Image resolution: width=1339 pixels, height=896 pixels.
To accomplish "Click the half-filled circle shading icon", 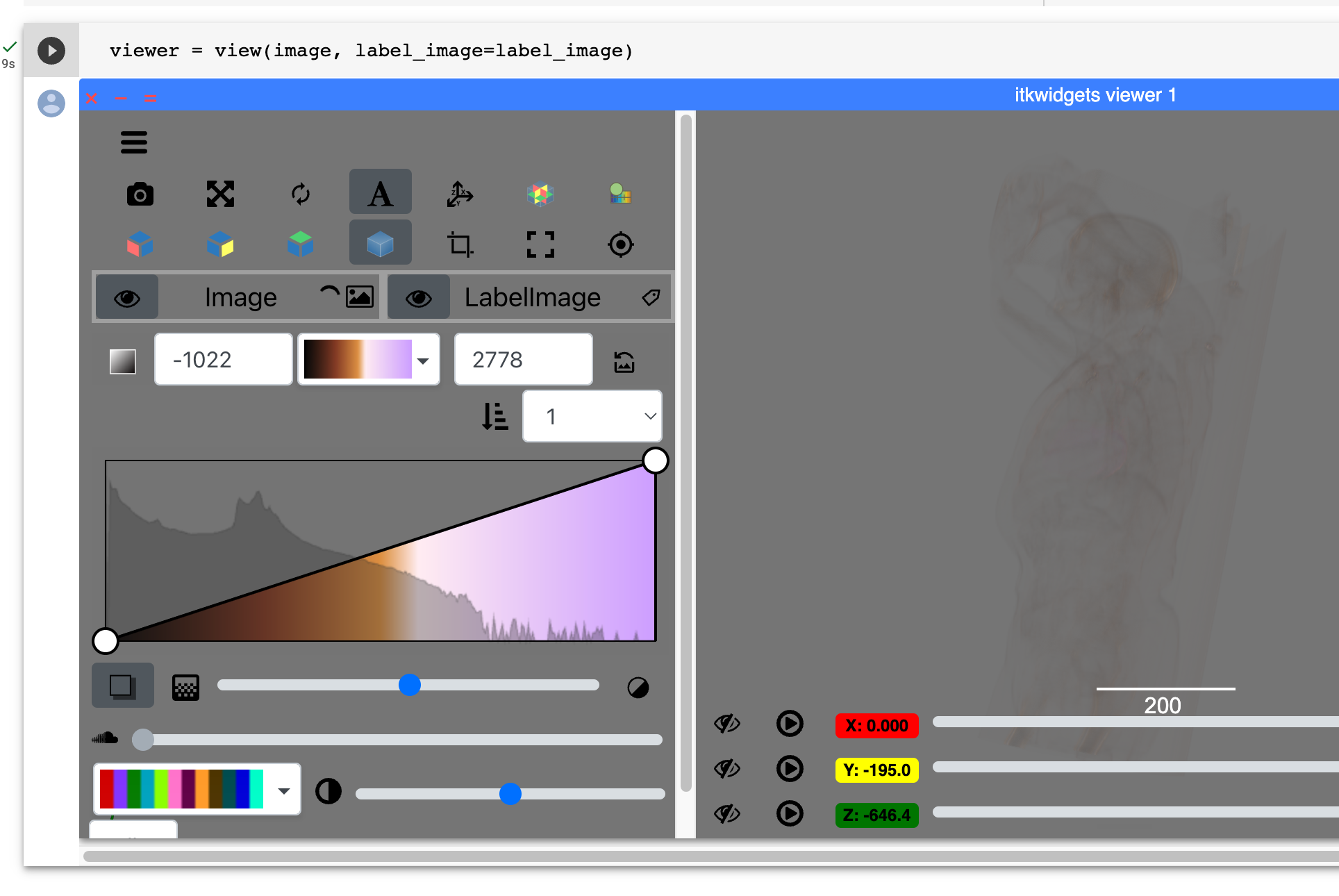I will (x=638, y=688).
